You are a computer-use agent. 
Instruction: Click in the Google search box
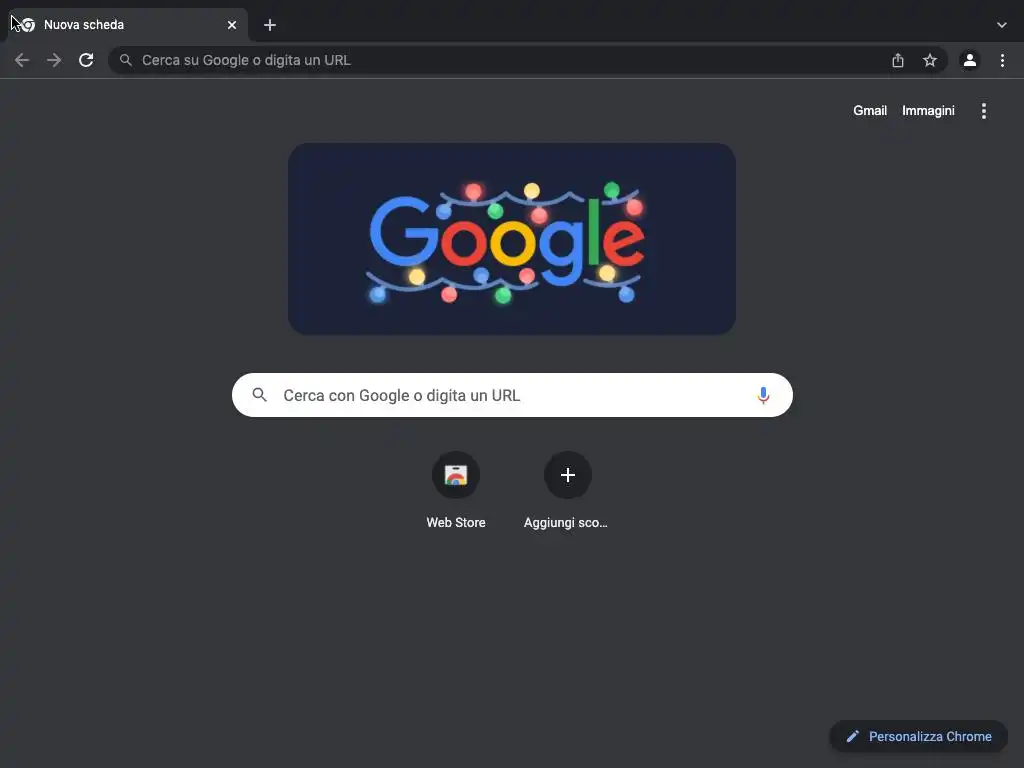[x=512, y=395]
